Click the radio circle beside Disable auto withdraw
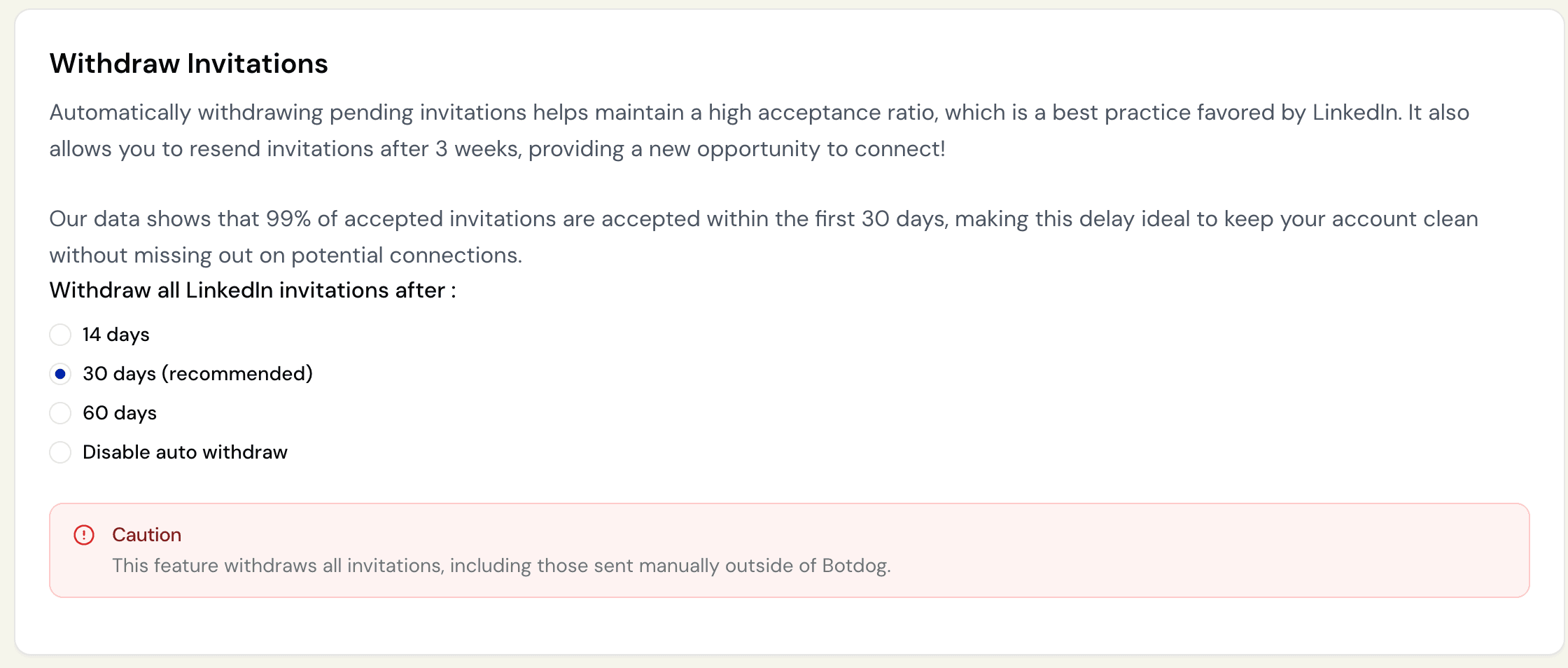1568x668 pixels. tap(60, 452)
